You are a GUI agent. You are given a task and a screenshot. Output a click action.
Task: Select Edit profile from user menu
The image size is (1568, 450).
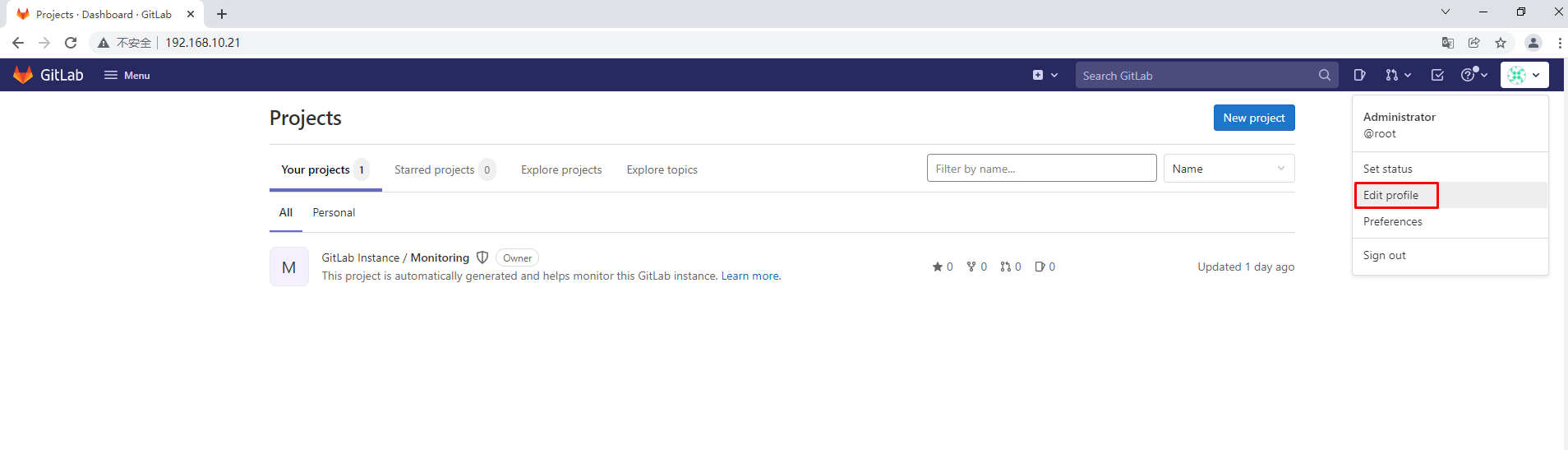pyautogui.click(x=1390, y=195)
